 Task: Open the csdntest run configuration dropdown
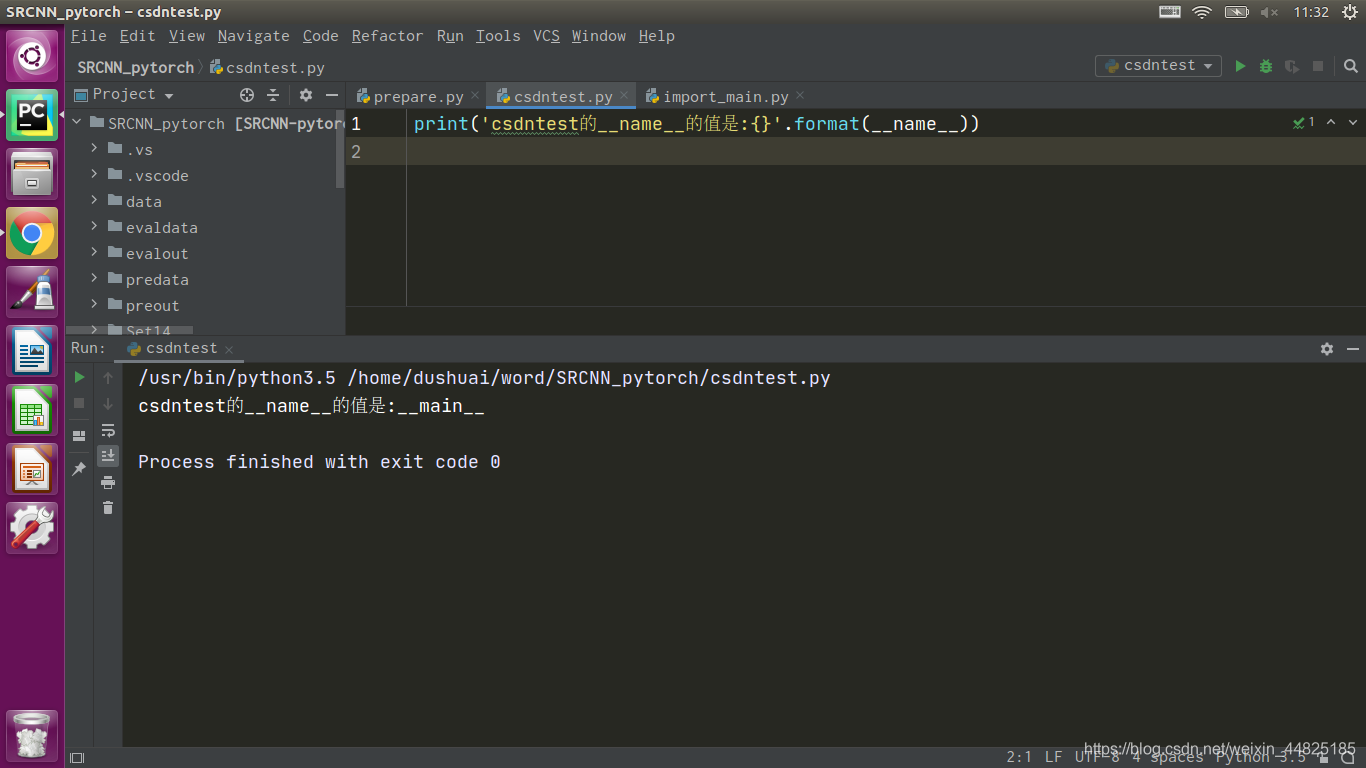pos(1158,66)
